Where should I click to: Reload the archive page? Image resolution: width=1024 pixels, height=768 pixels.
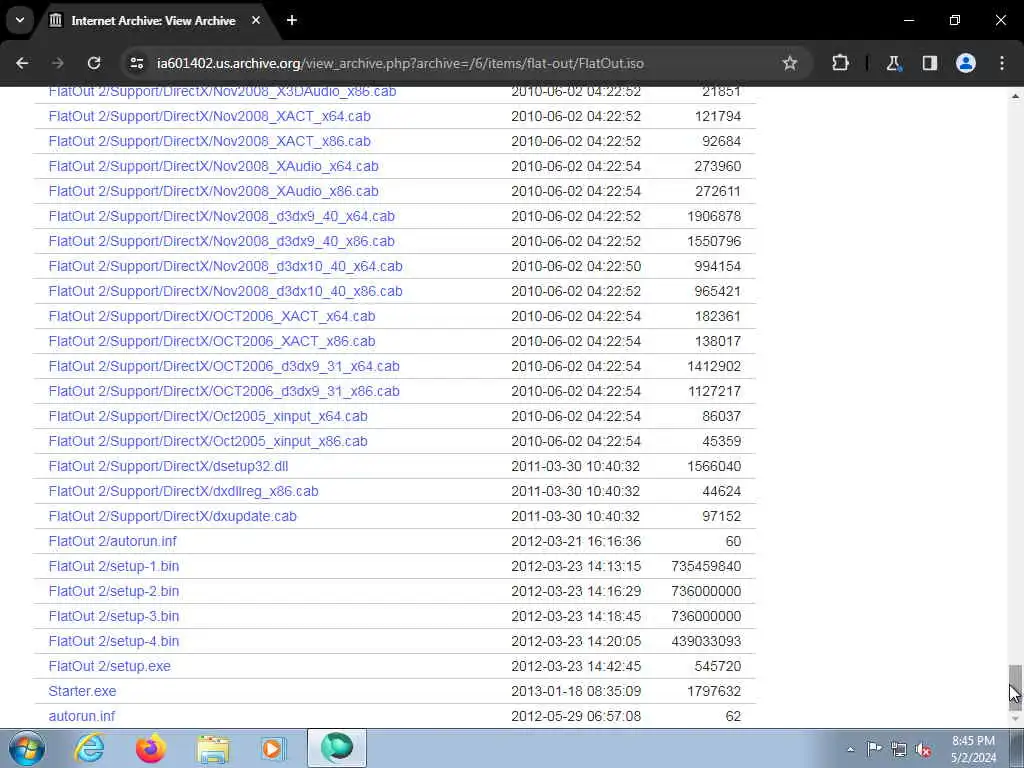[94, 63]
